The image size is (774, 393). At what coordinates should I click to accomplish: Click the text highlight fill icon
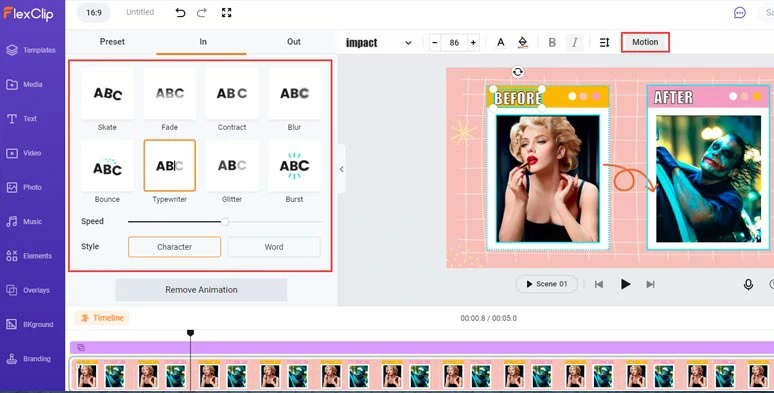click(522, 42)
